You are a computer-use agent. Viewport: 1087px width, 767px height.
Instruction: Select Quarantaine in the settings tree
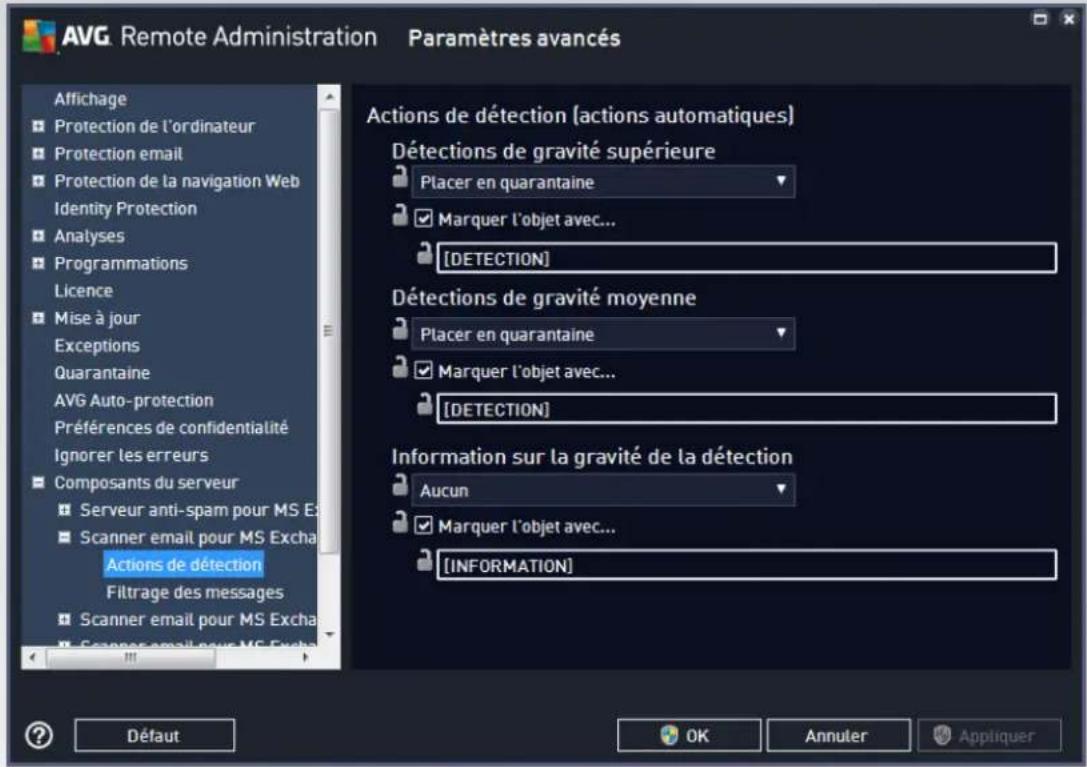[x=102, y=373]
